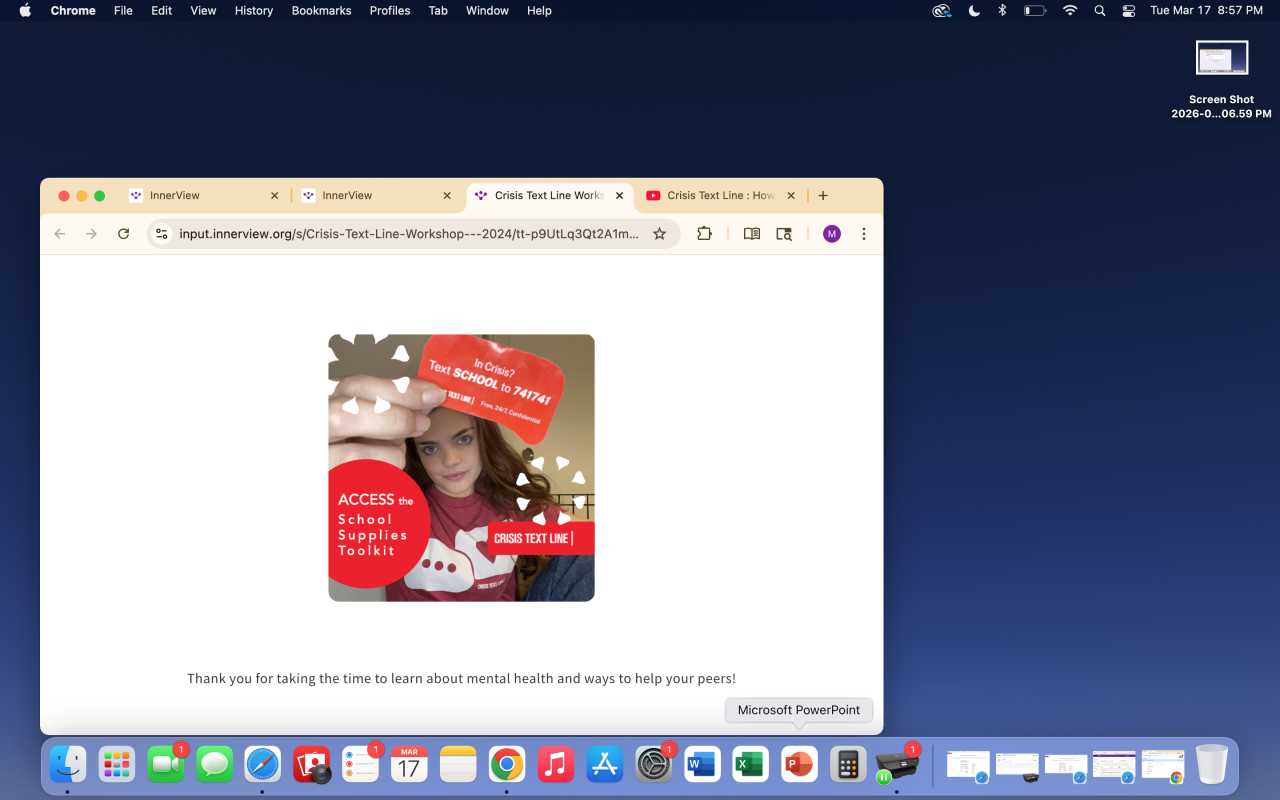Go back to the previous page
The image size is (1280, 800).
pyautogui.click(x=60, y=234)
